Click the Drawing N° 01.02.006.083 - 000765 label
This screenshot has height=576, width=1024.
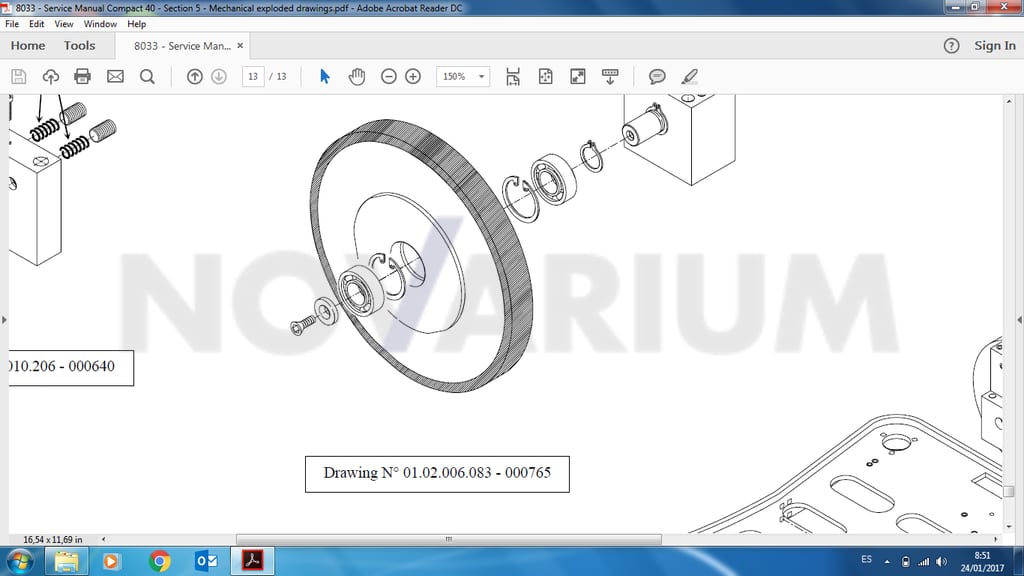coord(437,473)
